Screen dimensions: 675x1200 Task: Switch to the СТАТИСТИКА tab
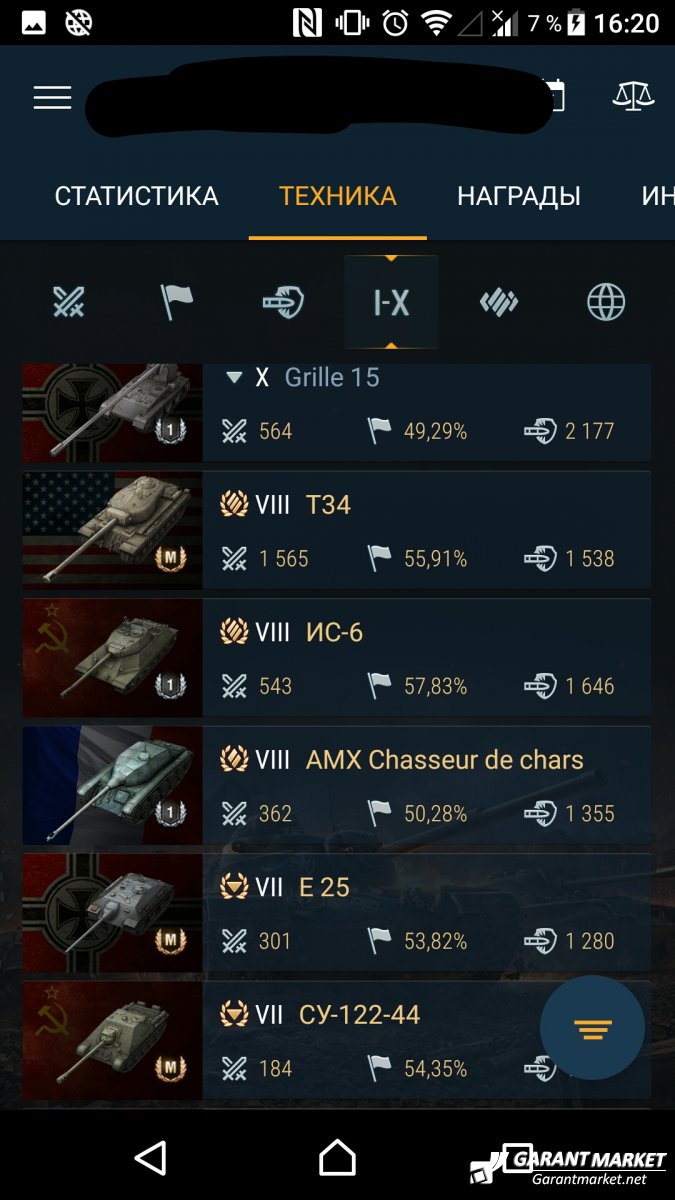[136, 196]
